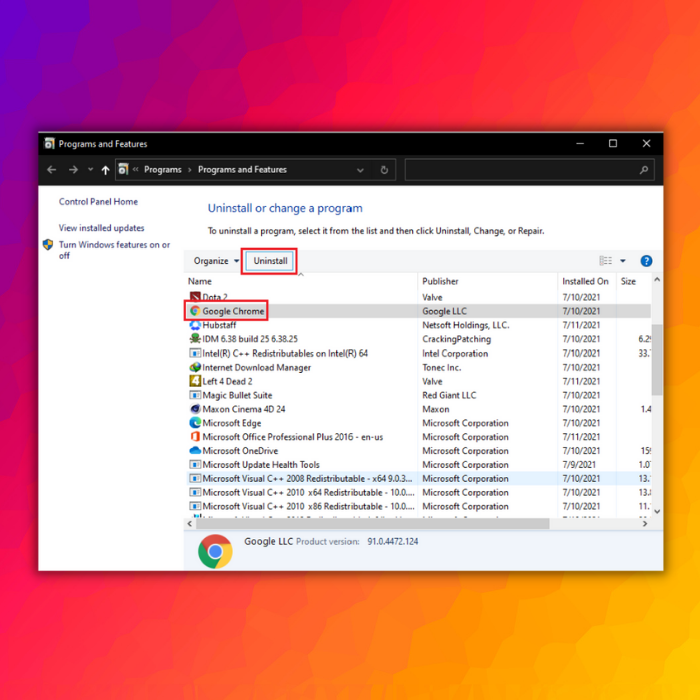The height and width of the screenshot is (700, 700).
Task: Click vertical scrollbar up arrow
Action: (657, 280)
